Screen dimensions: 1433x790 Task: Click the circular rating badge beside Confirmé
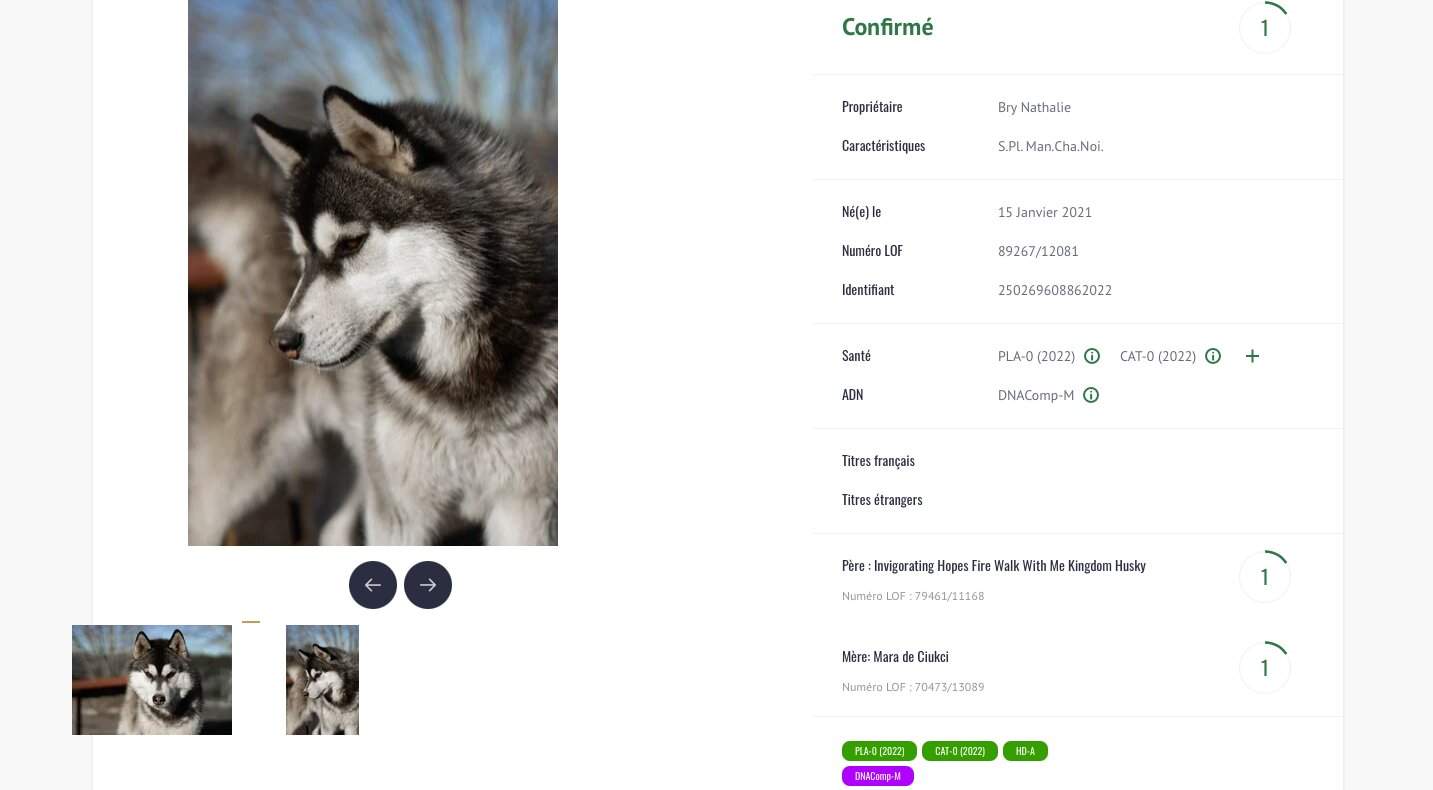pyautogui.click(x=1265, y=28)
